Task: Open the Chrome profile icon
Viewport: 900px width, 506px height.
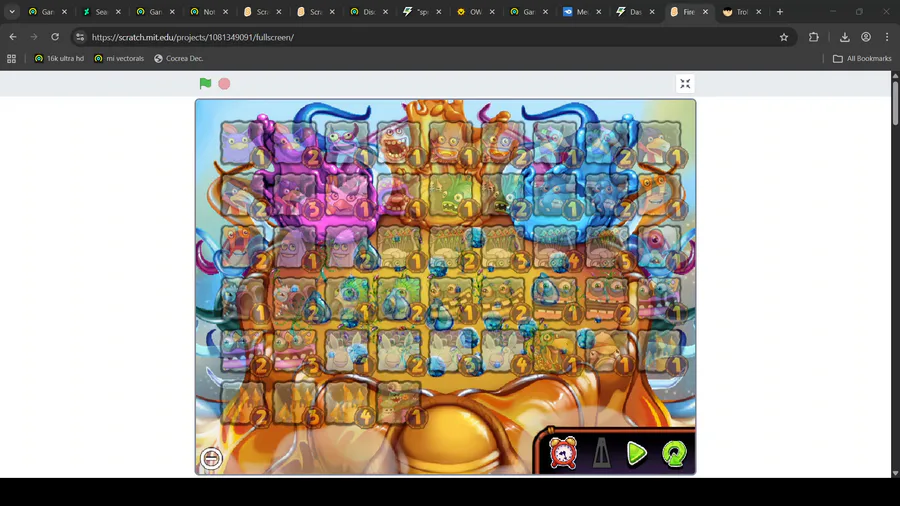Action: tap(866, 37)
